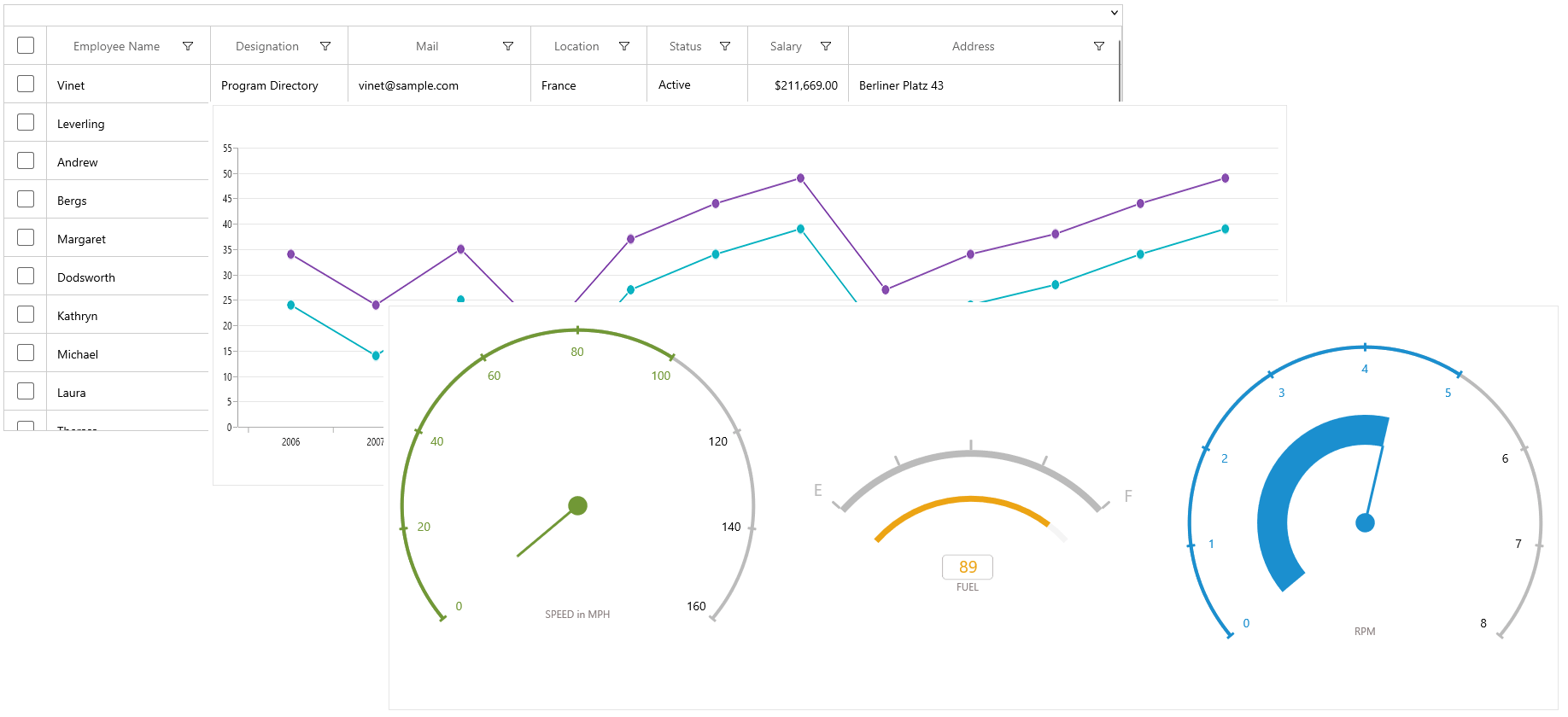This screenshot has width=1568, height=717.
Task: Check the Michael row checkbox
Action: tap(26, 353)
